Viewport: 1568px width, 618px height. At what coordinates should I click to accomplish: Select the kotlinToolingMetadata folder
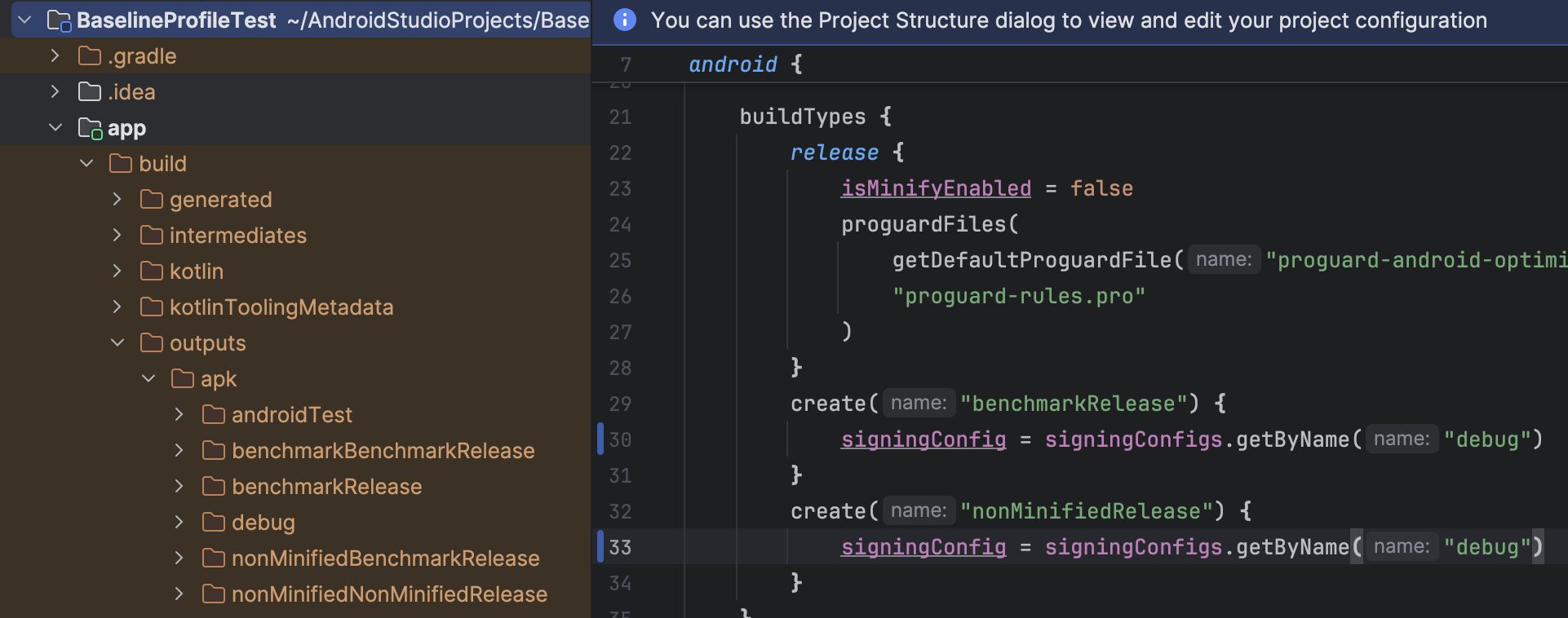tap(281, 307)
